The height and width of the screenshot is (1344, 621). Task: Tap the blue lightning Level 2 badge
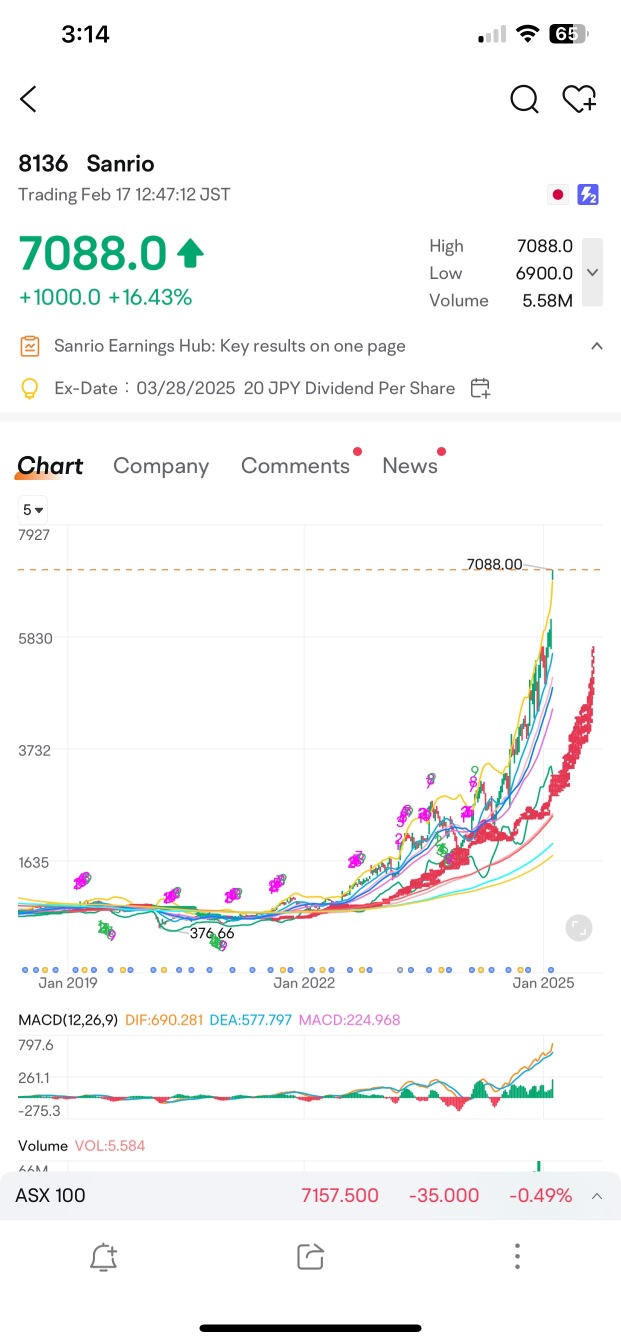pos(588,195)
